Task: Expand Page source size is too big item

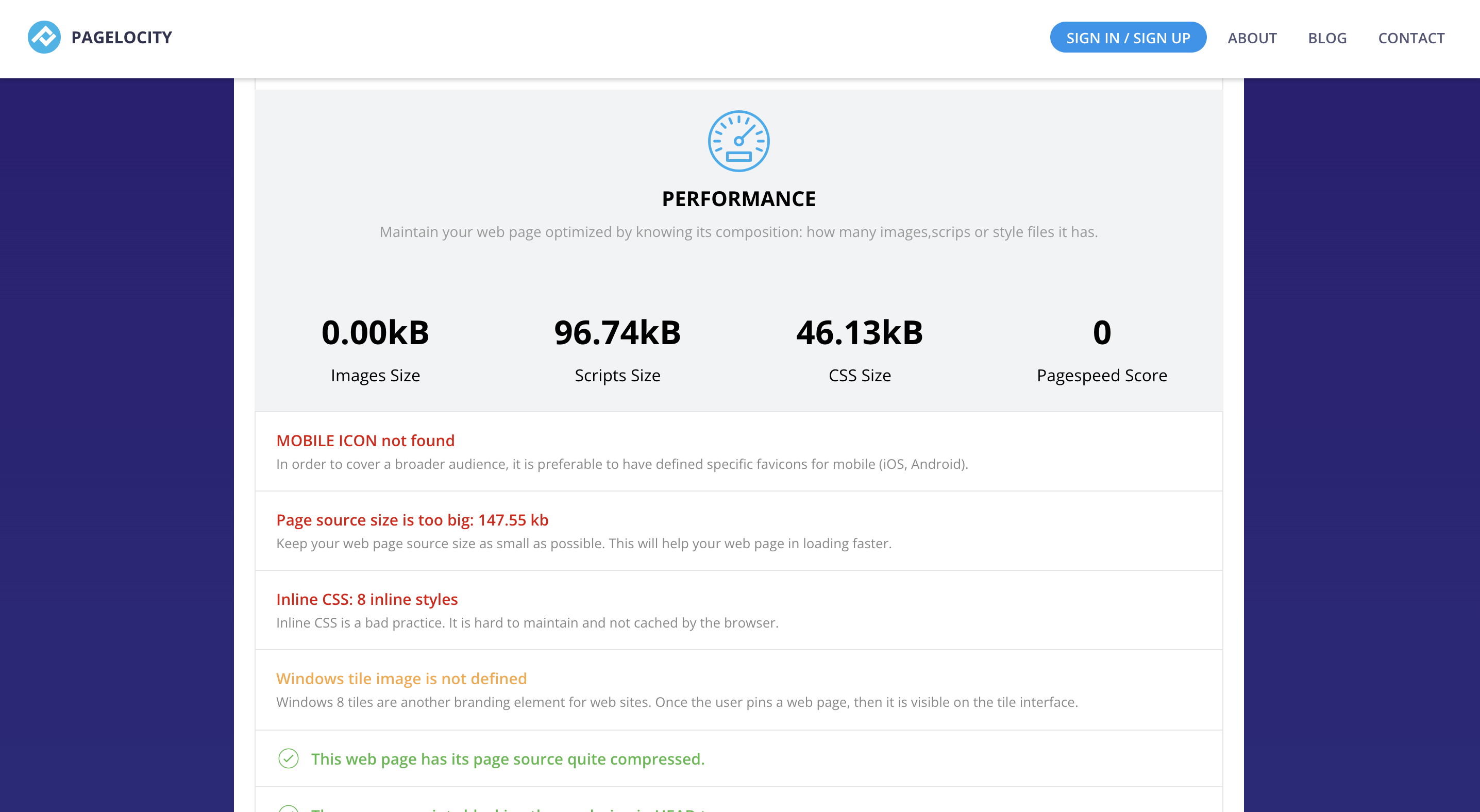Action: [x=412, y=520]
